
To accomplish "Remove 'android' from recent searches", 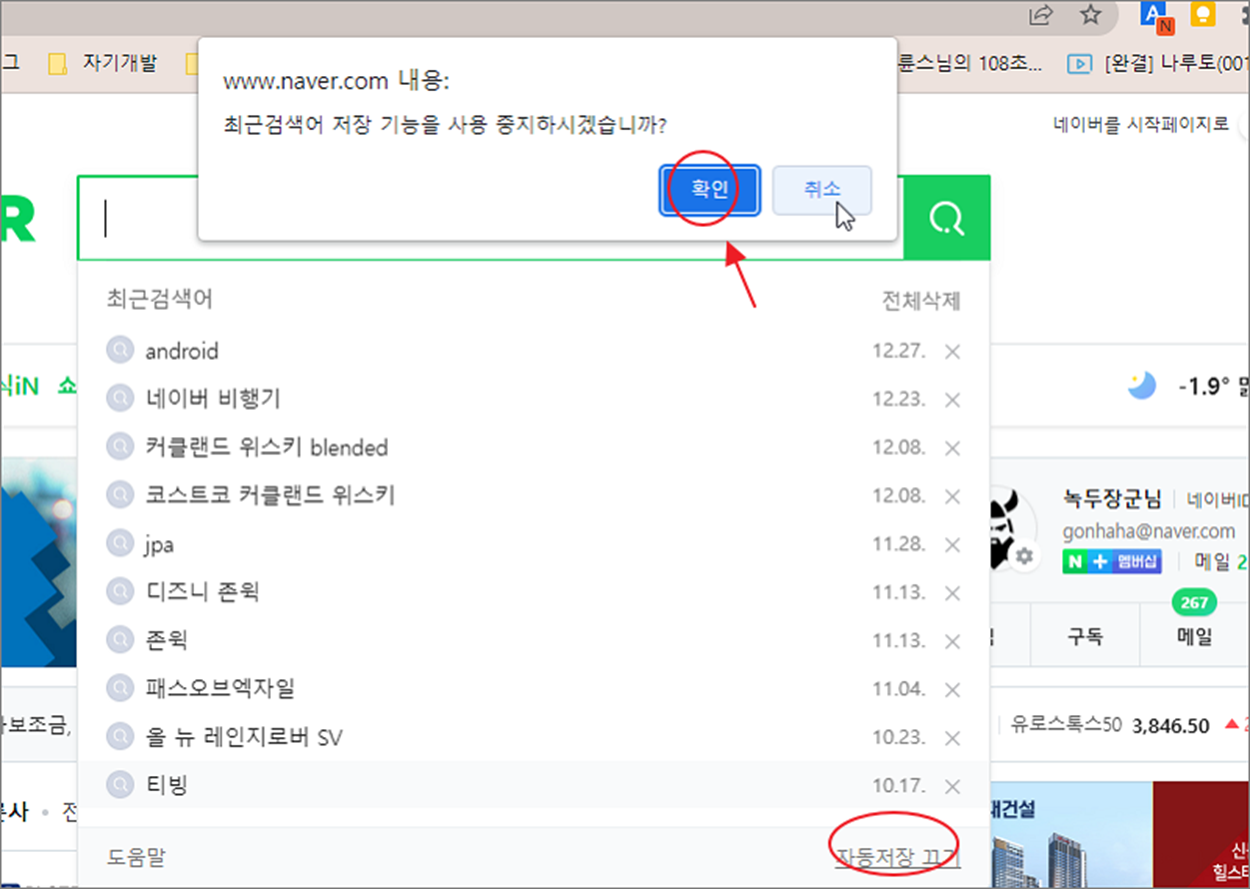I will pyautogui.click(x=952, y=352).
